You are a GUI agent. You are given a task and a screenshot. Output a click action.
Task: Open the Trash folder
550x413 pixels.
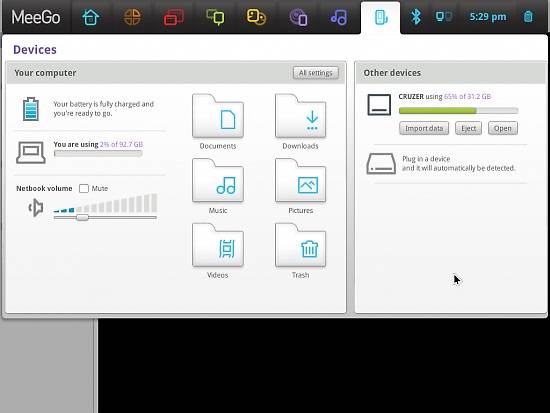tap(301, 251)
